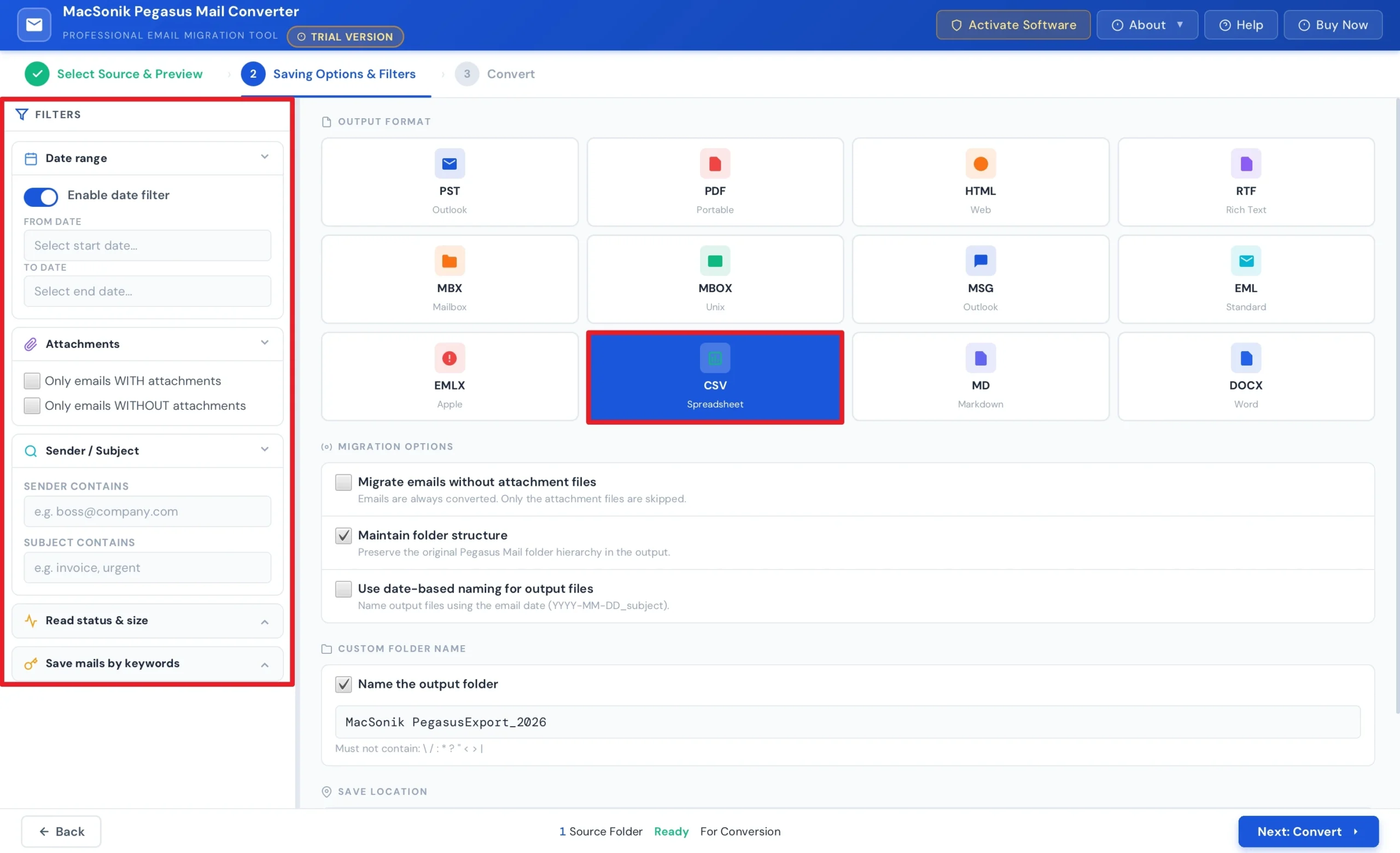The height and width of the screenshot is (853, 1400).
Task: Choose the MD Markdown format icon
Action: point(980,358)
